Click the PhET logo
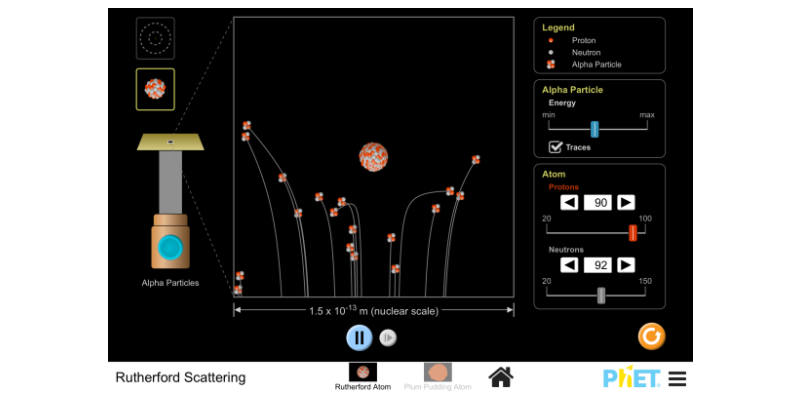800x400 pixels. tap(631, 378)
